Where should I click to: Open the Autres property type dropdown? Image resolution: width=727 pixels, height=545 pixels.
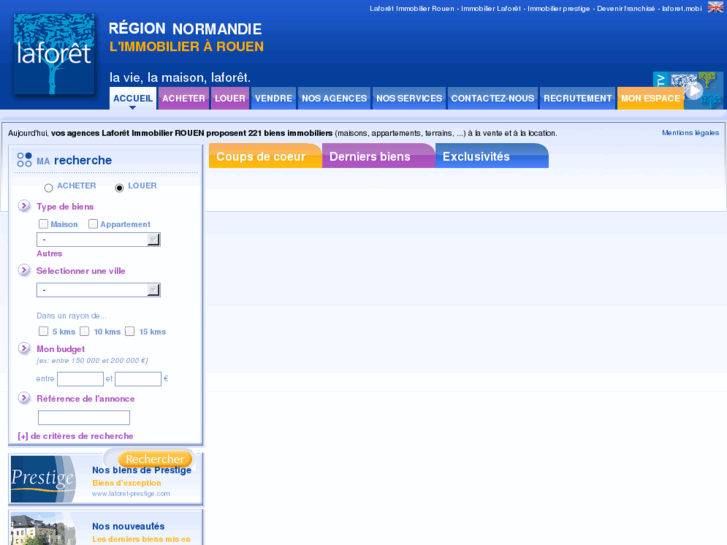[x=98, y=239]
